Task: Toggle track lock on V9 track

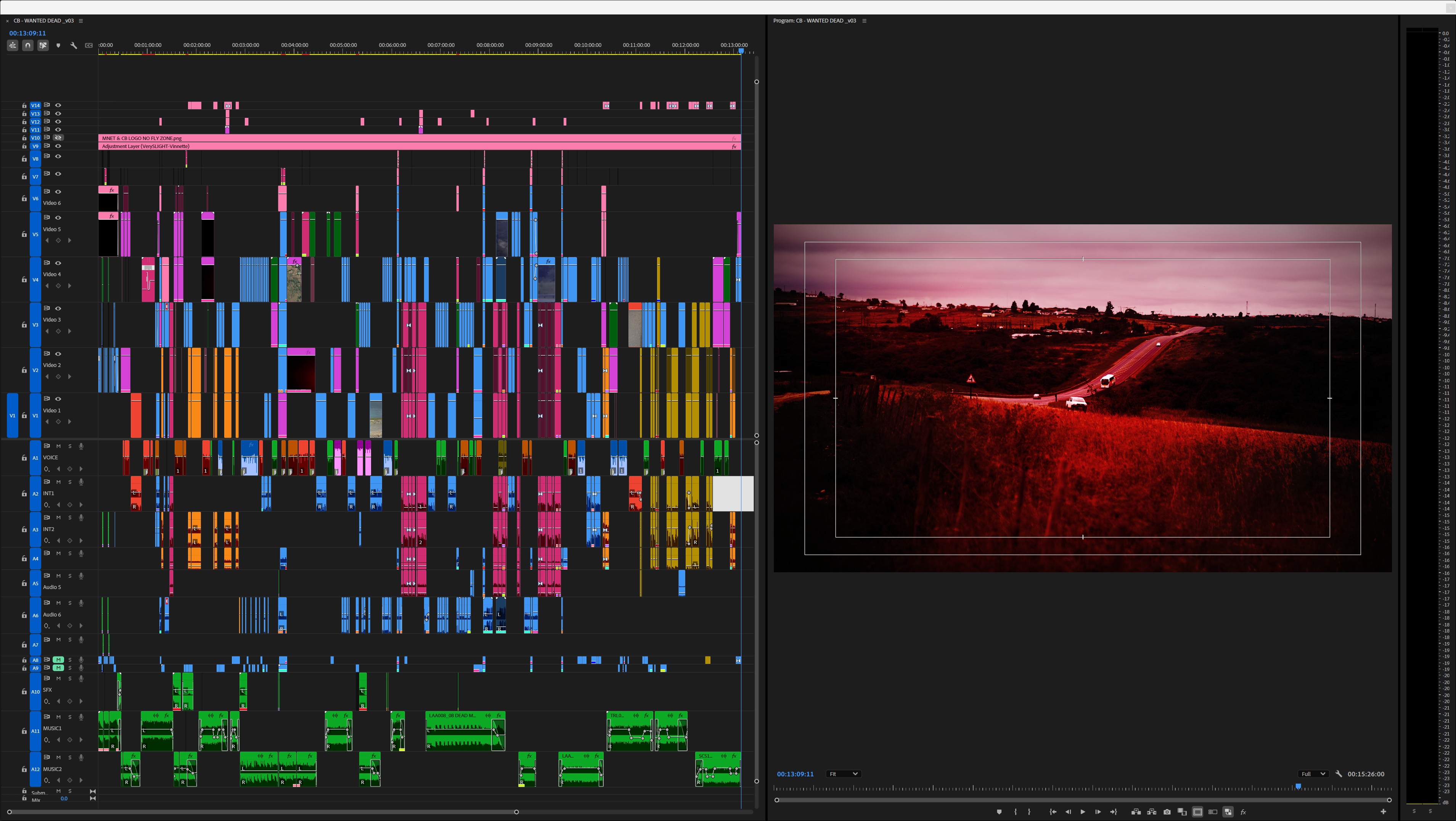Action: pyautogui.click(x=24, y=146)
